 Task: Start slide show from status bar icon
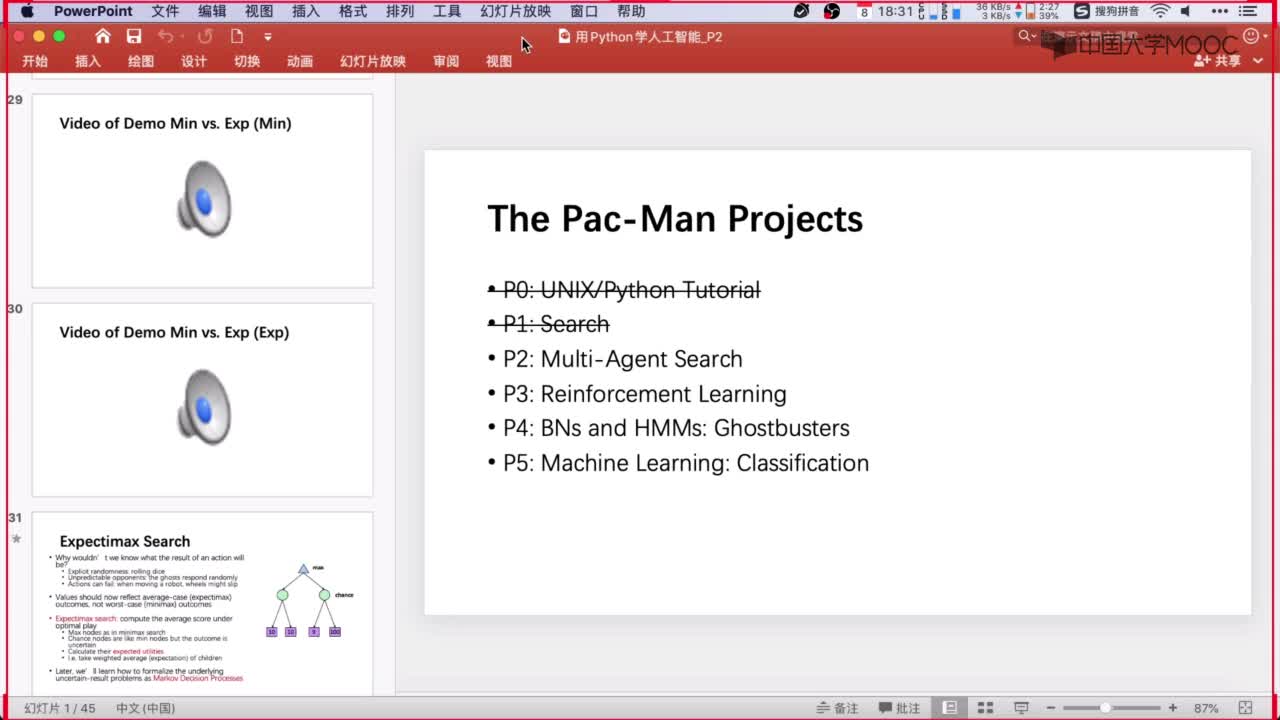[x=1021, y=708]
